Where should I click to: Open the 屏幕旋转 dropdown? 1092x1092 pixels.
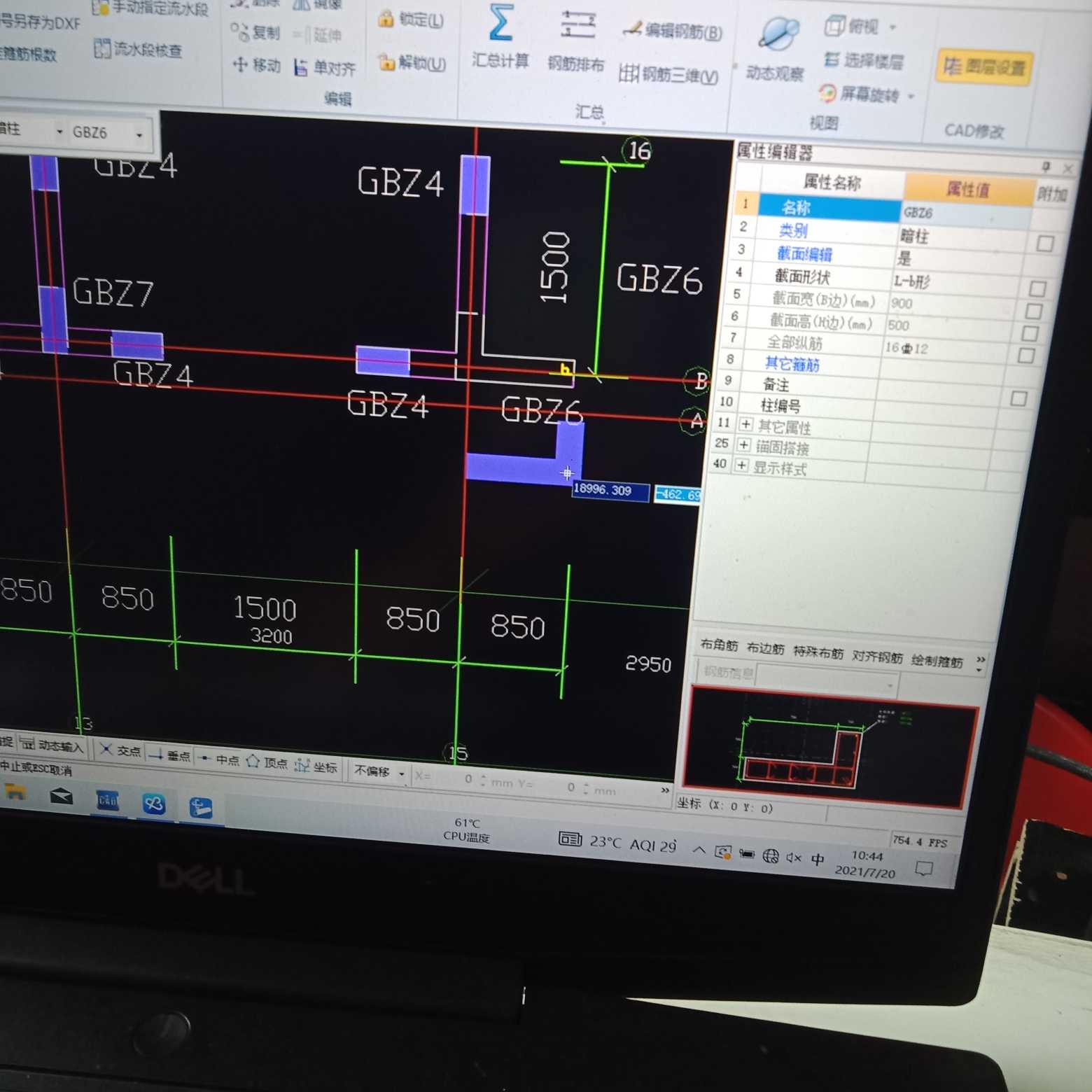pyautogui.click(x=911, y=96)
